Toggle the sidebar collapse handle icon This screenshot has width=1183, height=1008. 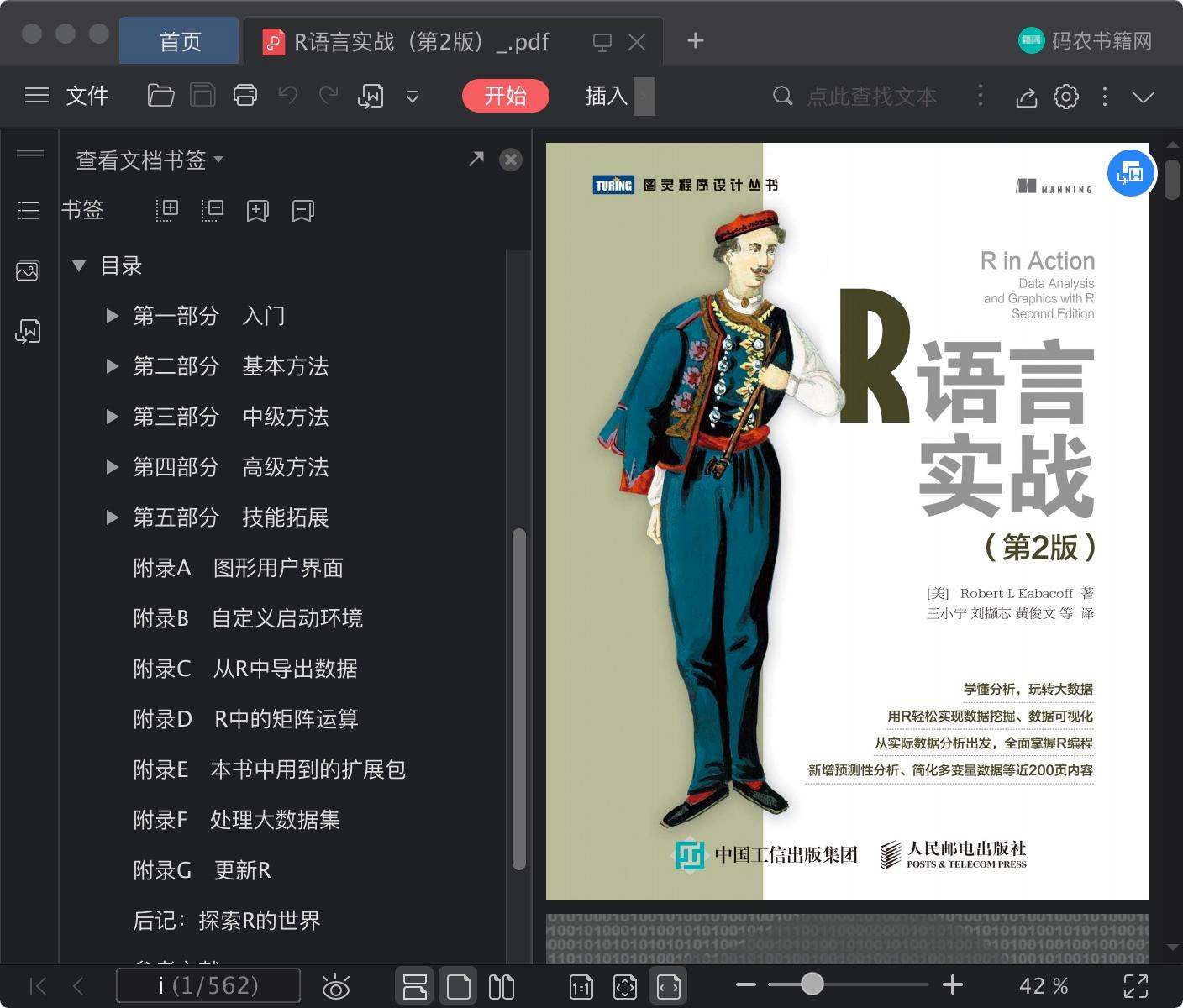30,153
